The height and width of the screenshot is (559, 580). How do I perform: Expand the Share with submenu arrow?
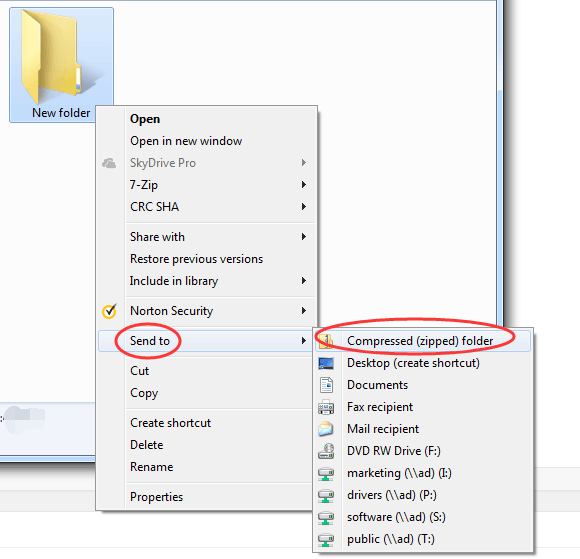click(304, 237)
